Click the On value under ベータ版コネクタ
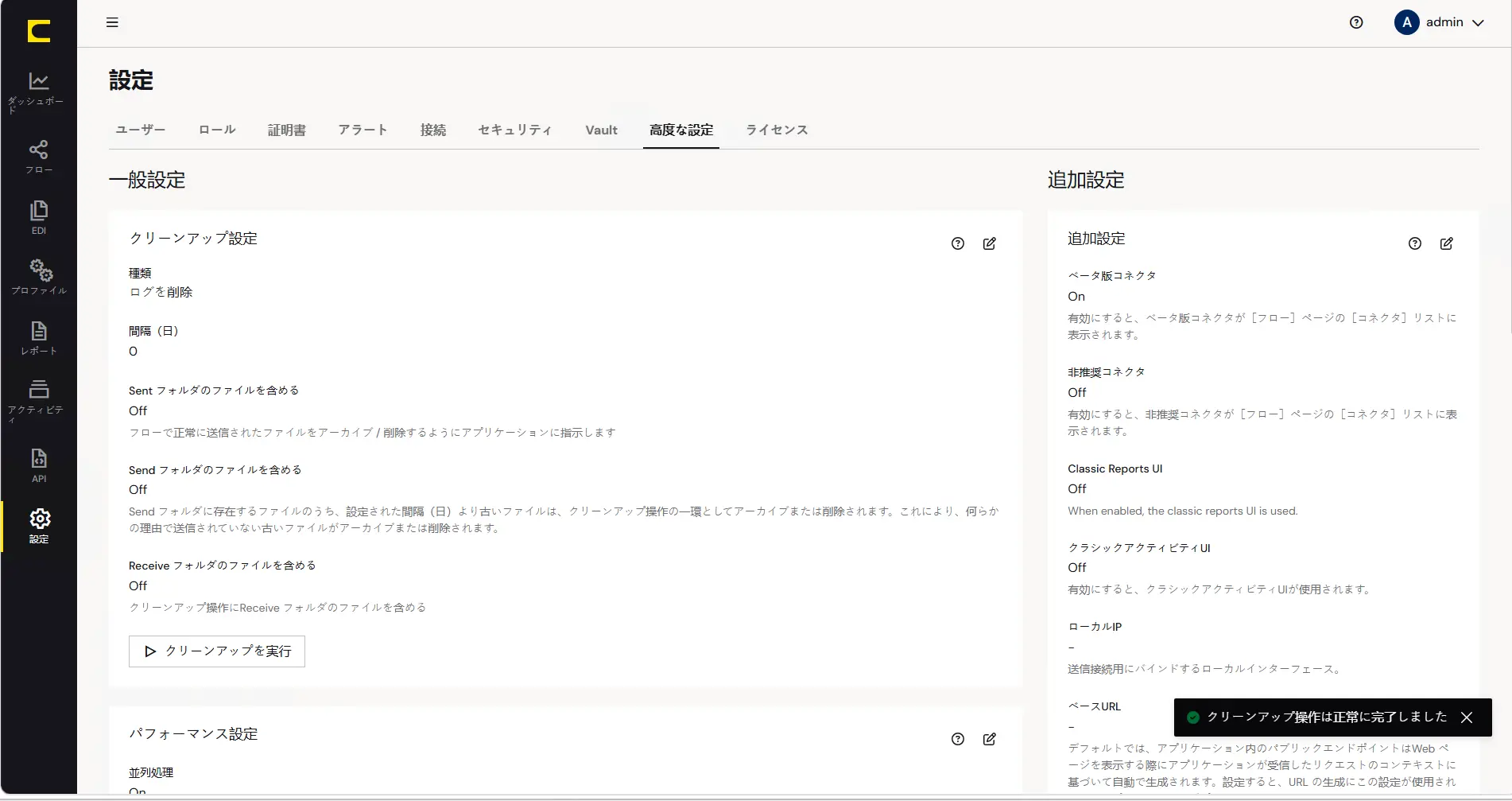1512x801 pixels. point(1076,297)
